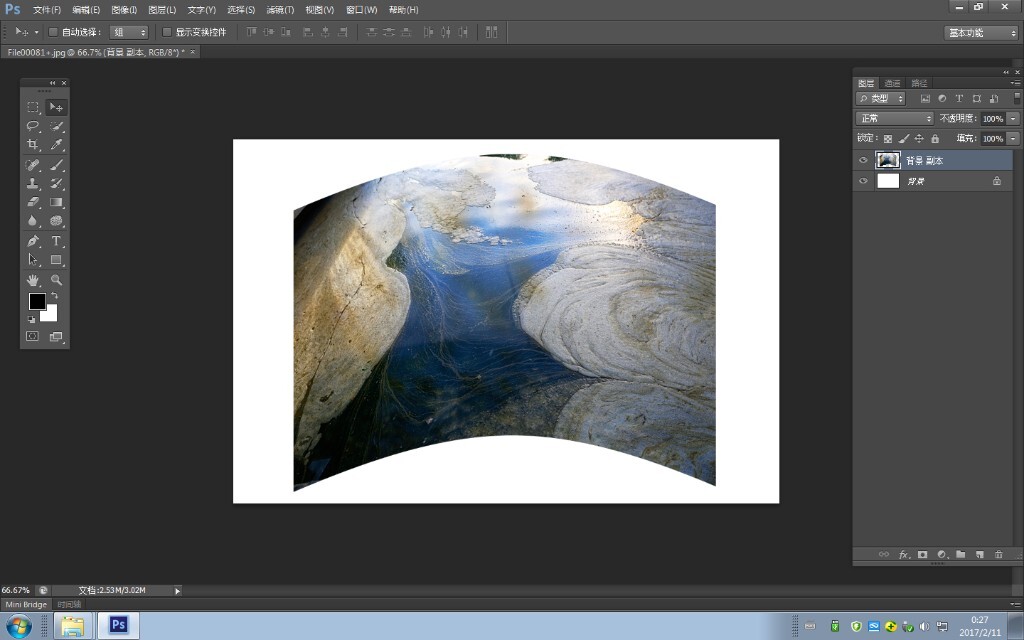
Task: Enable the 自动选择 checkbox
Action: (54, 32)
